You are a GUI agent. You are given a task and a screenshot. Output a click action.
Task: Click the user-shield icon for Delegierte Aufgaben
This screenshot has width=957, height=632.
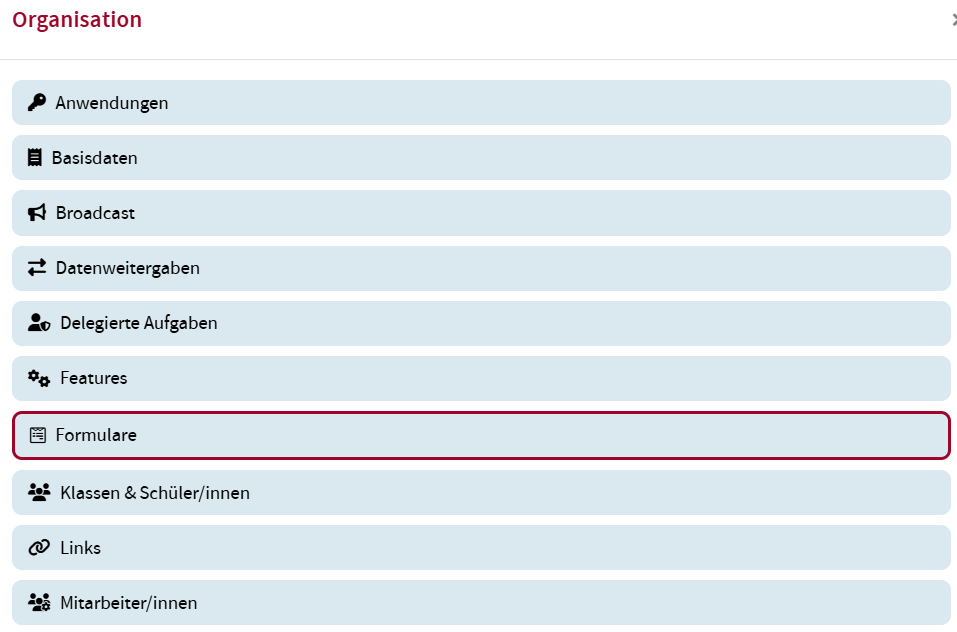click(x=39, y=323)
